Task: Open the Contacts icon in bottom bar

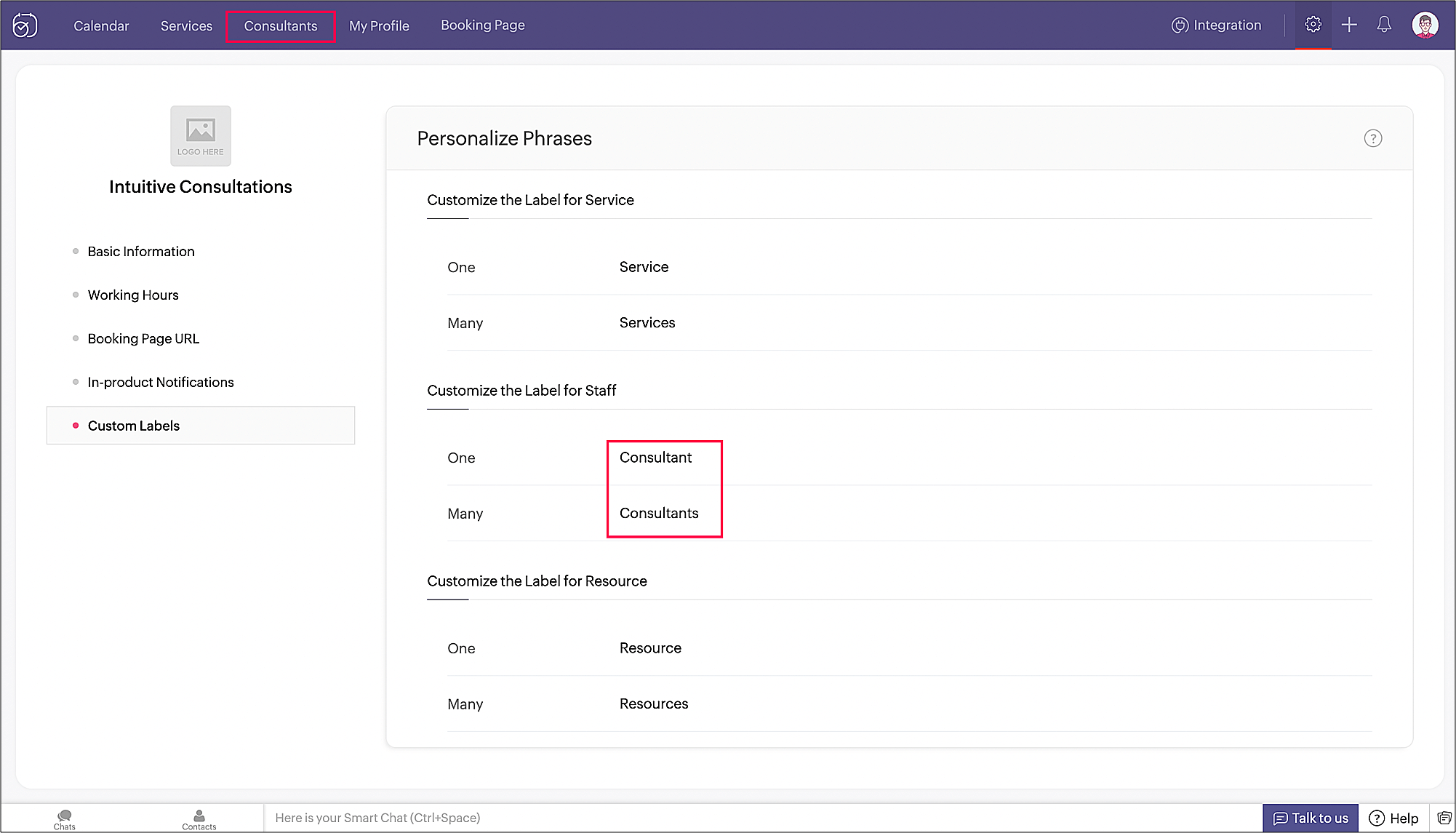Action: pyautogui.click(x=199, y=819)
